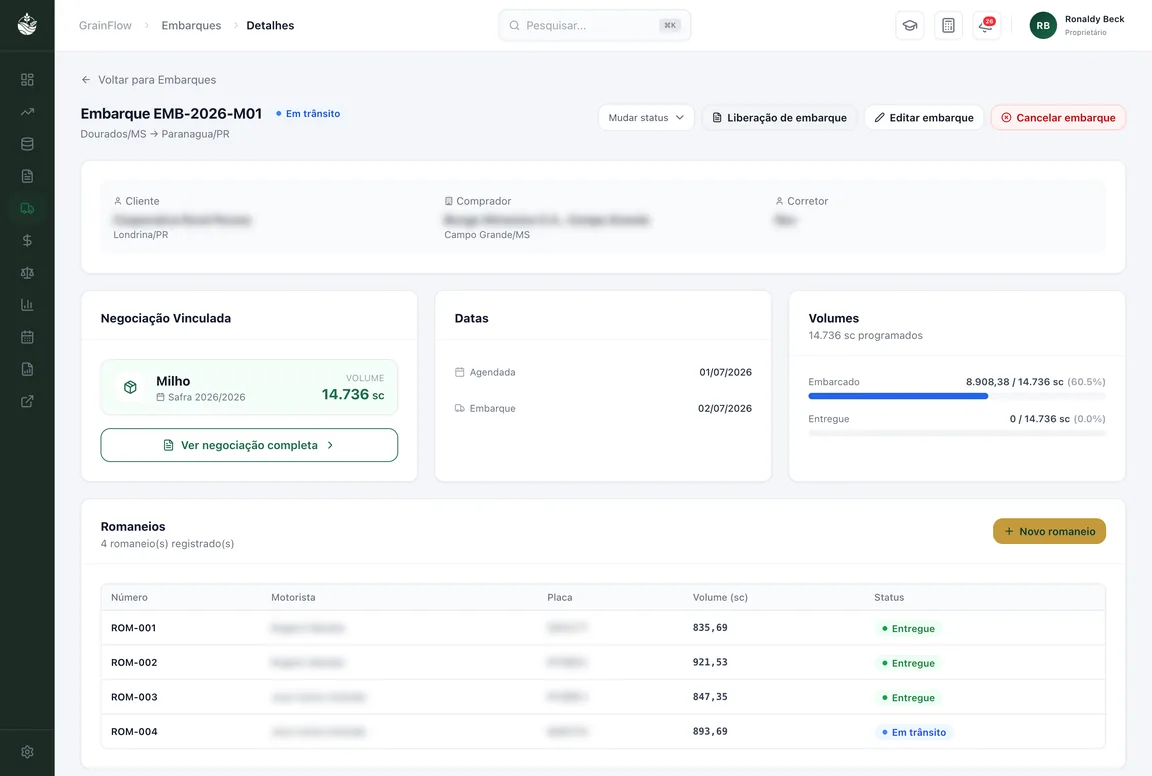Open the balance scale icon in sidebar
Viewport: 1152px width, 776px height.
[x=27, y=273]
